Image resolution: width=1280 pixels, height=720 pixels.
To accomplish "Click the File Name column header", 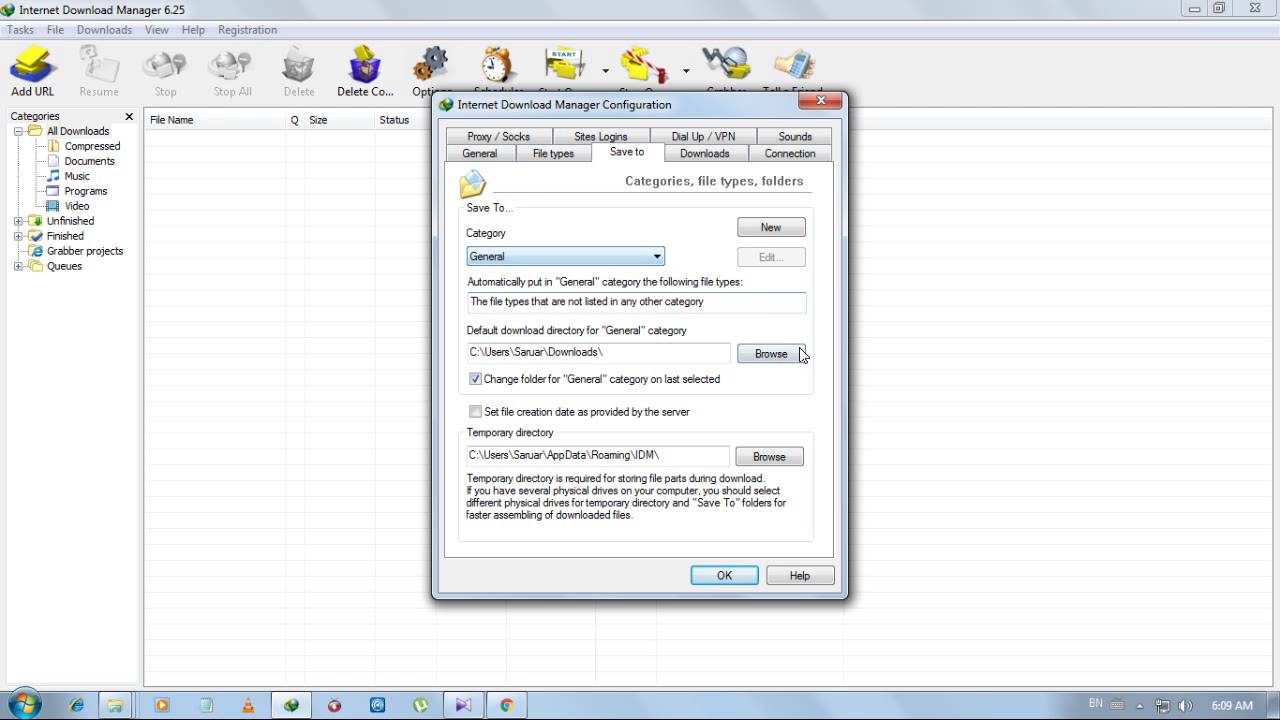I will (215, 120).
